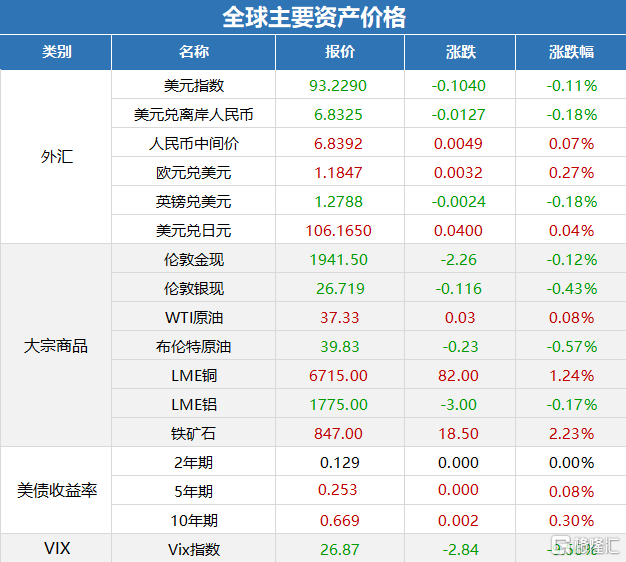Select the 类别 column header

[x=56, y=52]
